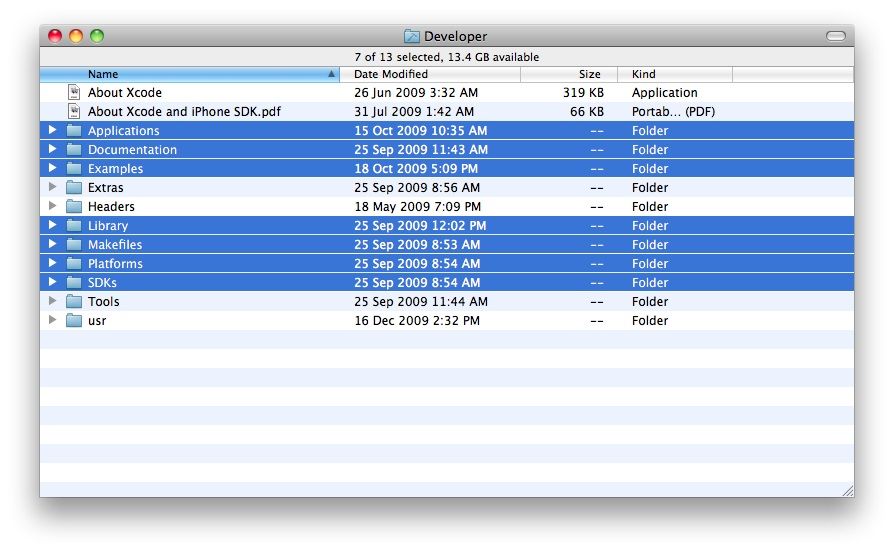Select the Headers folder name
Image resolution: width=894 pixels, height=552 pixels.
point(111,206)
